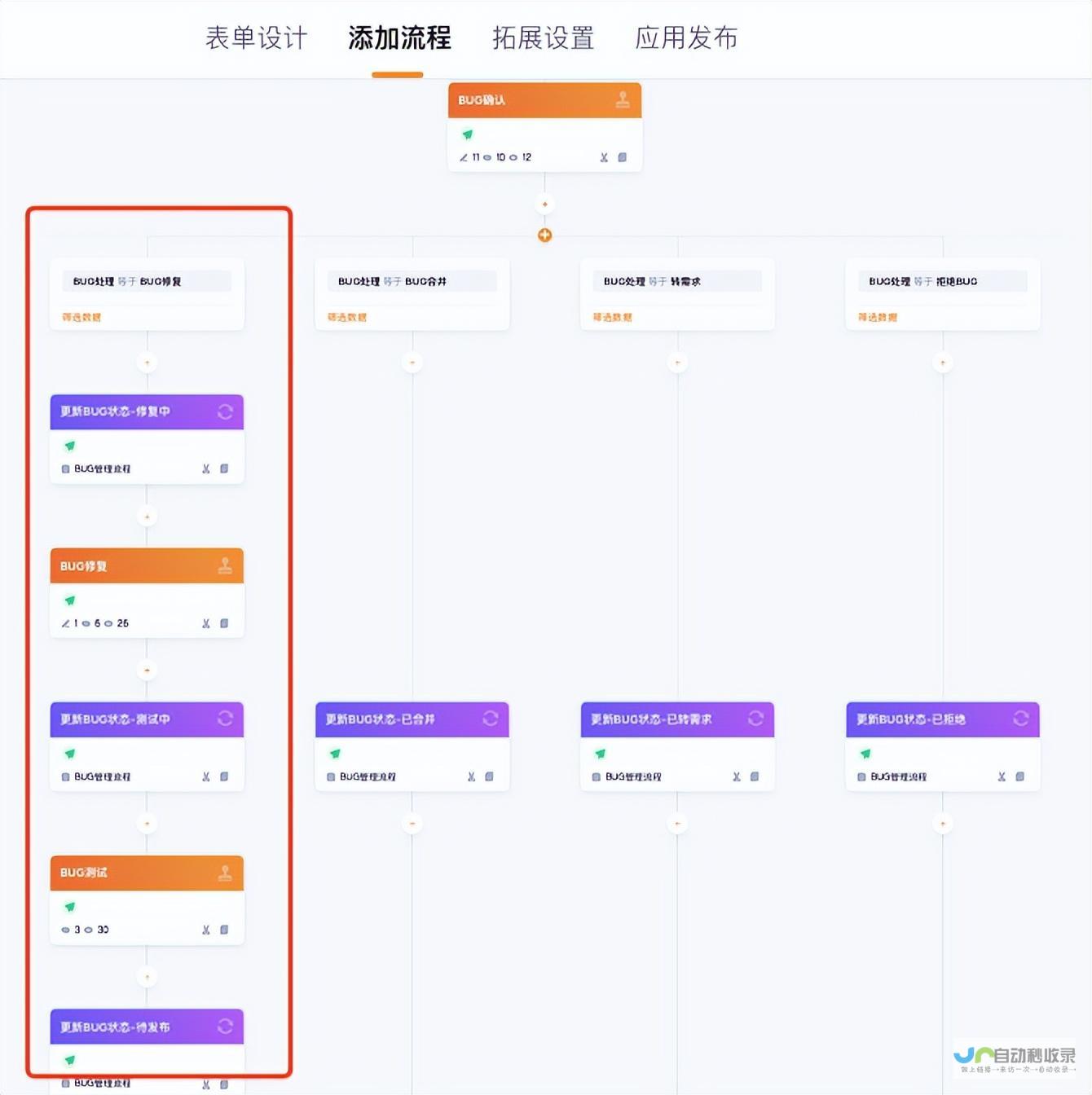1092x1095 pixels.
Task: Click copy icon on 更新BUG状态-已转需求 node
Action: click(755, 776)
